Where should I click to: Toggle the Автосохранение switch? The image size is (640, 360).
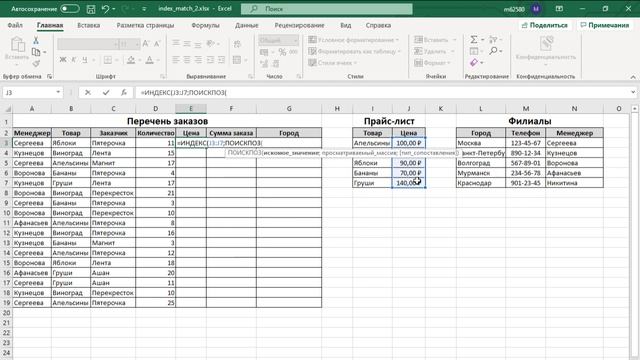[69, 9]
